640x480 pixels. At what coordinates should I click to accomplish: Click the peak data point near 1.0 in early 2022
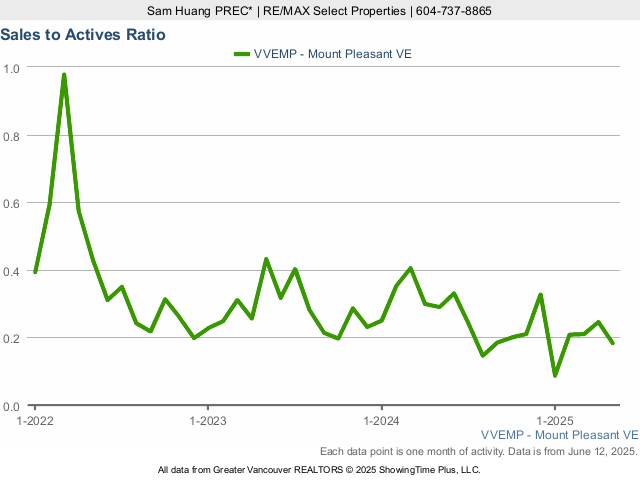tap(64, 75)
